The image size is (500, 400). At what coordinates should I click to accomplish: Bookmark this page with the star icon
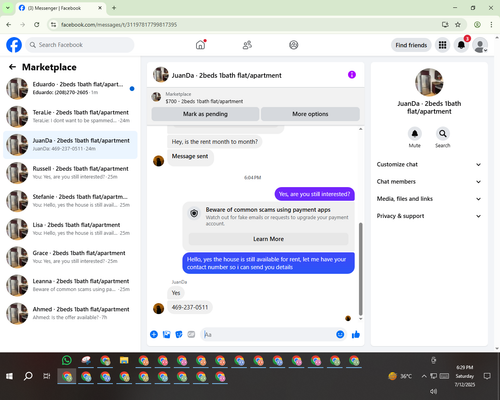coord(458,25)
